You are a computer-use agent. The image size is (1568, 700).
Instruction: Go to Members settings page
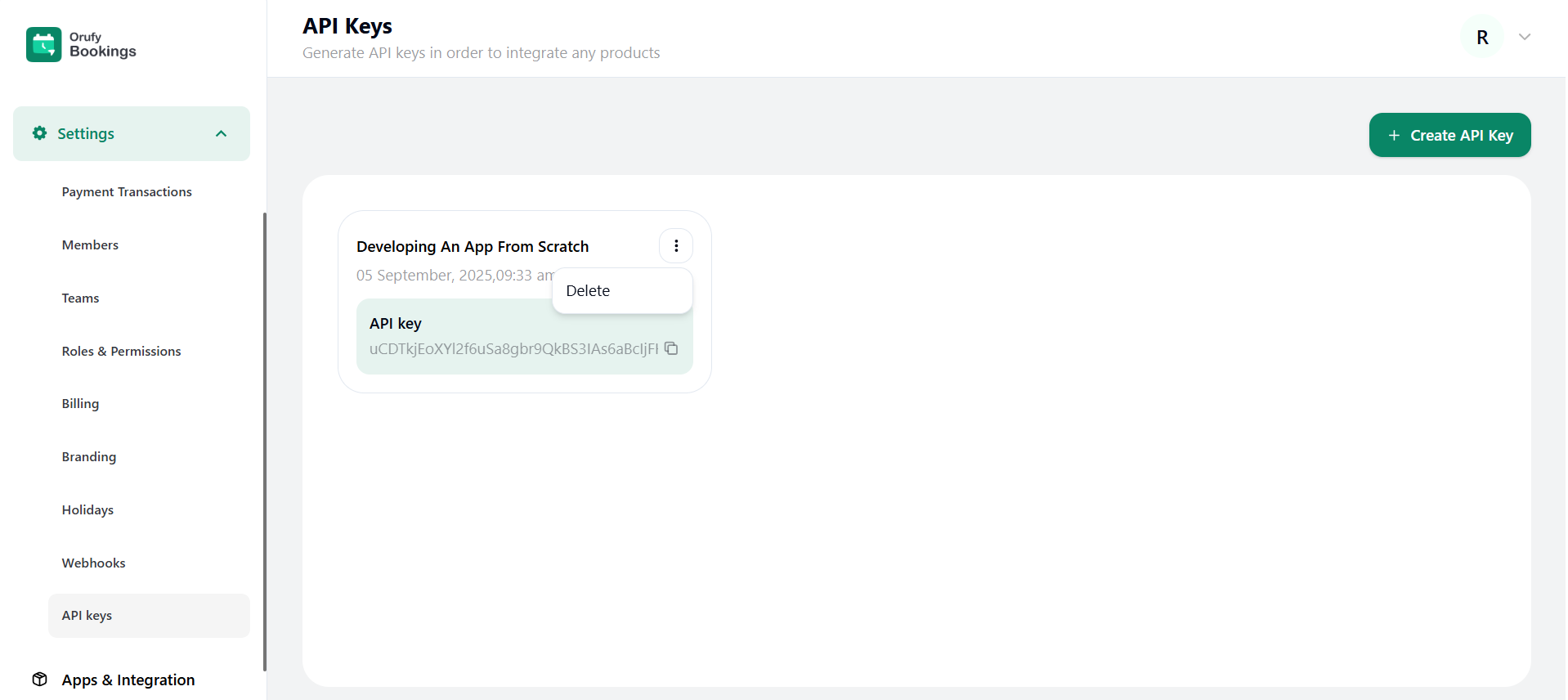point(90,245)
